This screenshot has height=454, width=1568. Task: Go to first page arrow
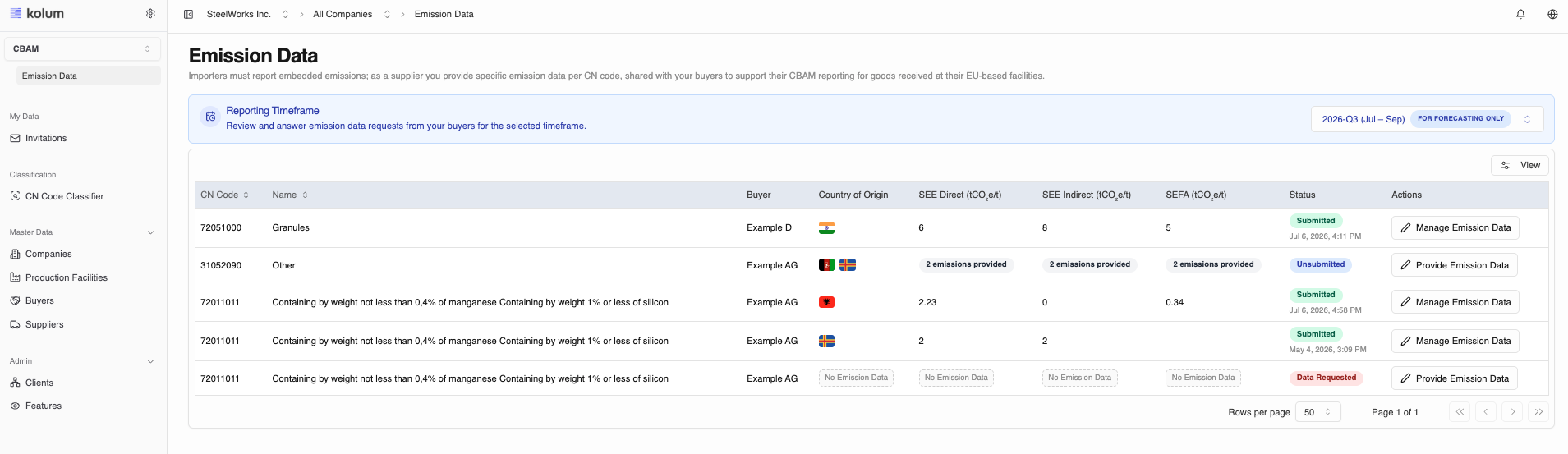pyautogui.click(x=1460, y=412)
